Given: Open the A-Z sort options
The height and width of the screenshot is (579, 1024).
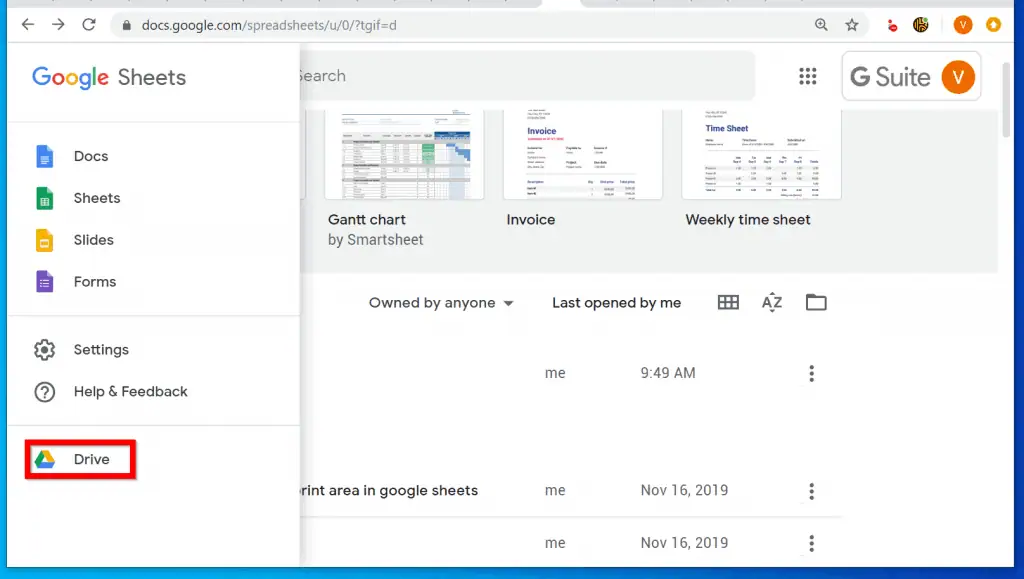Looking at the screenshot, I should [x=772, y=302].
